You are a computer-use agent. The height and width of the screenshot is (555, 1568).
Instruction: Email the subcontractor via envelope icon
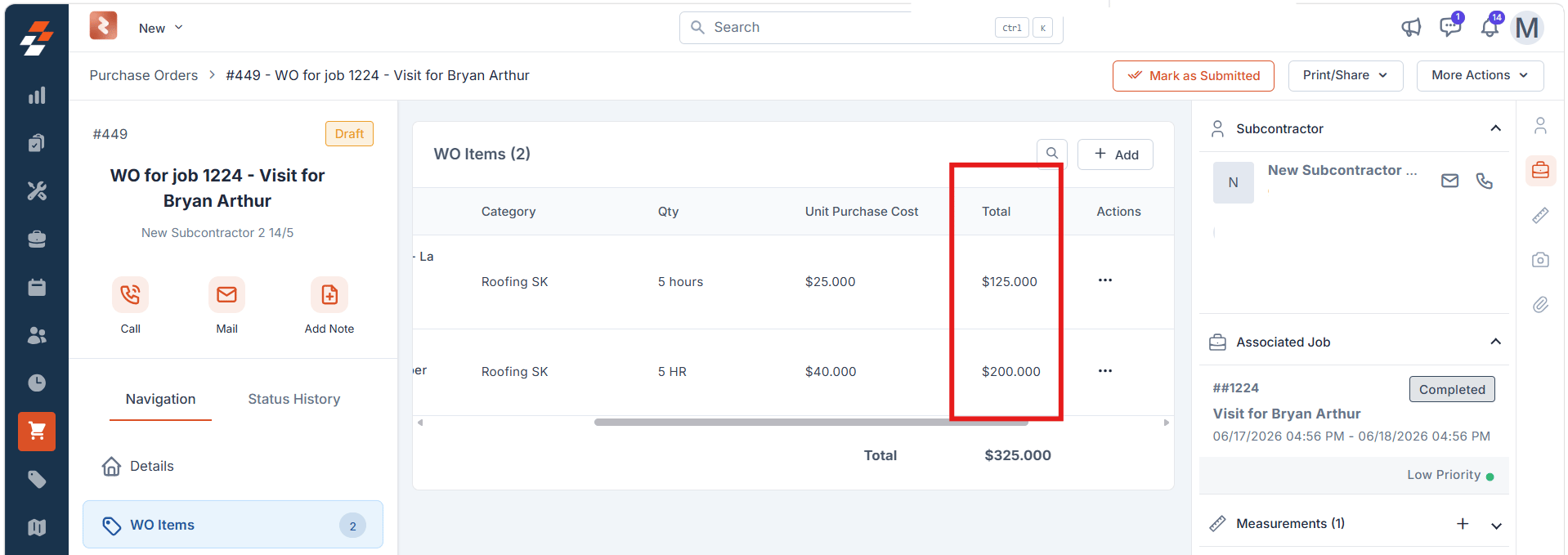point(1449,181)
